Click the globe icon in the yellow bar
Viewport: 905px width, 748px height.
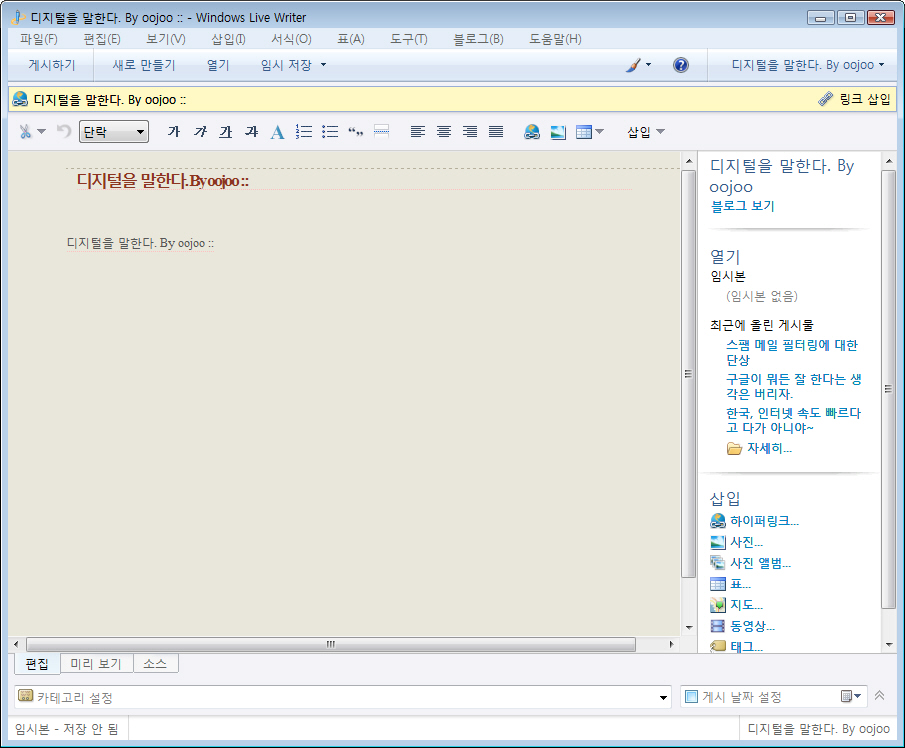[20, 99]
